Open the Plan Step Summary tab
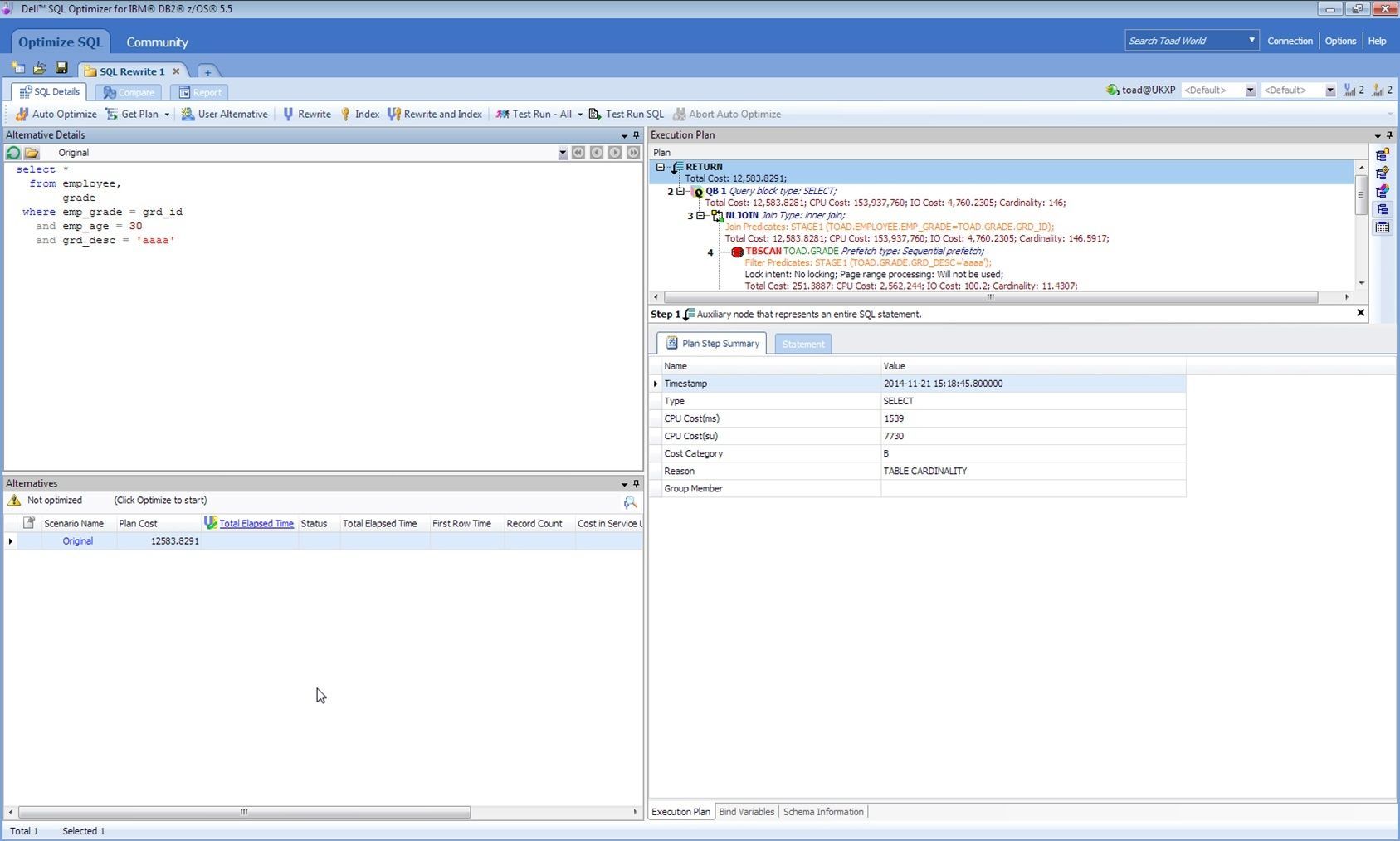Image resolution: width=1400 pixels, height=841 pixels. click(712, 344)
